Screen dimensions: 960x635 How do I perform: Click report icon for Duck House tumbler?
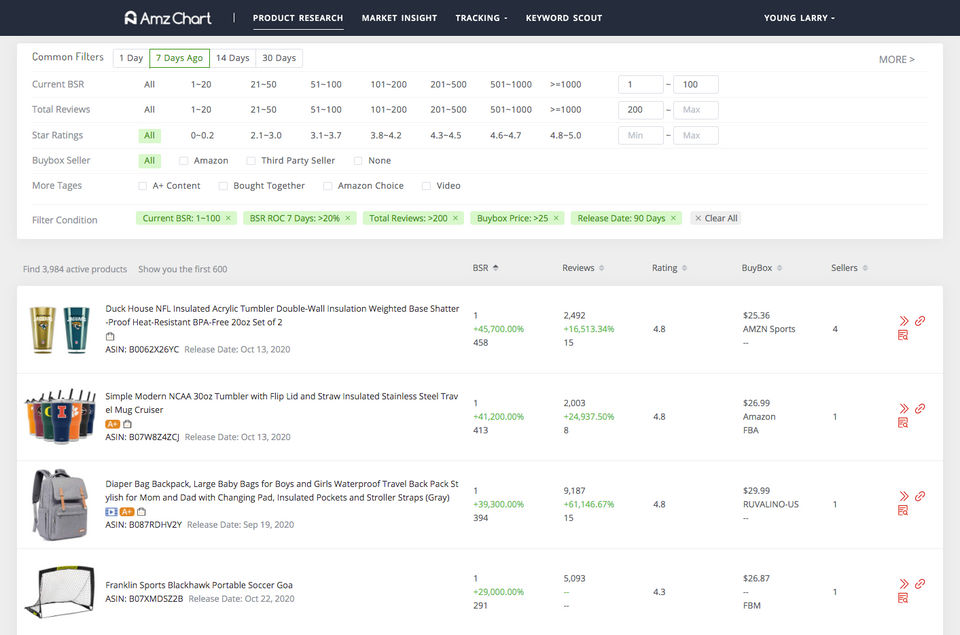point(903,335)
